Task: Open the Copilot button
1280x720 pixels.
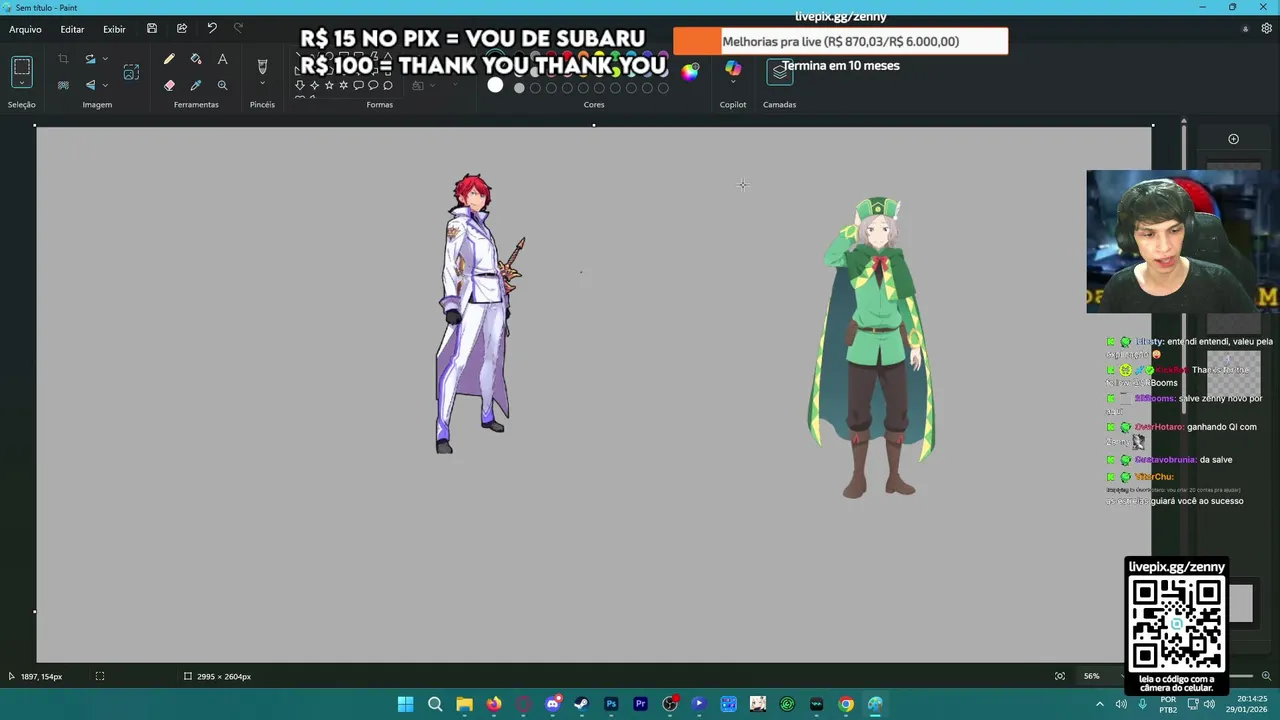Action: (x=733, y=68)
